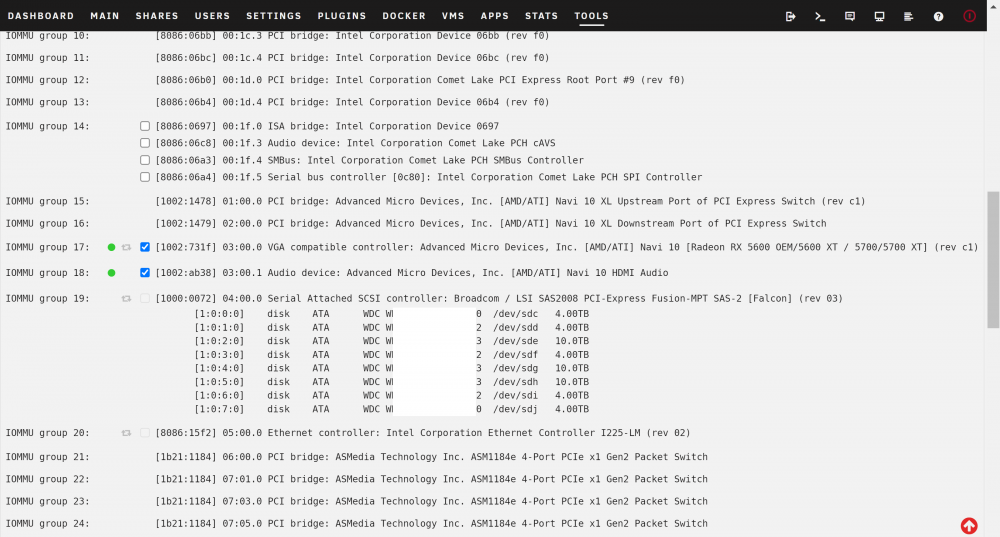The height and width of the screenshot is (537, 1000).
Task: Click the red back-to-top arrow button
Action: pyautogui.click(x=969, y=526)
